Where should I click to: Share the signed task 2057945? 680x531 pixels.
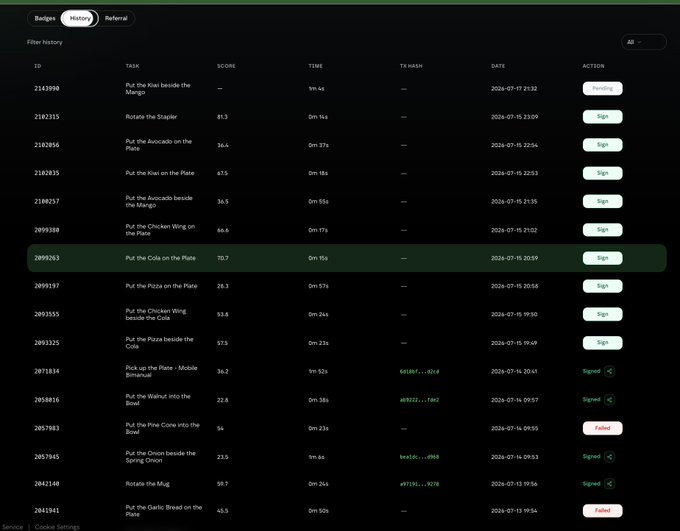[x=609, y=456]
